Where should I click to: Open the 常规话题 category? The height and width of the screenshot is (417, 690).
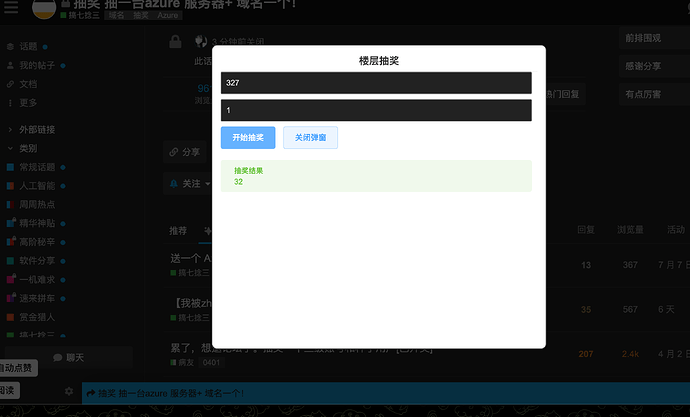click(x=37, y=167)
